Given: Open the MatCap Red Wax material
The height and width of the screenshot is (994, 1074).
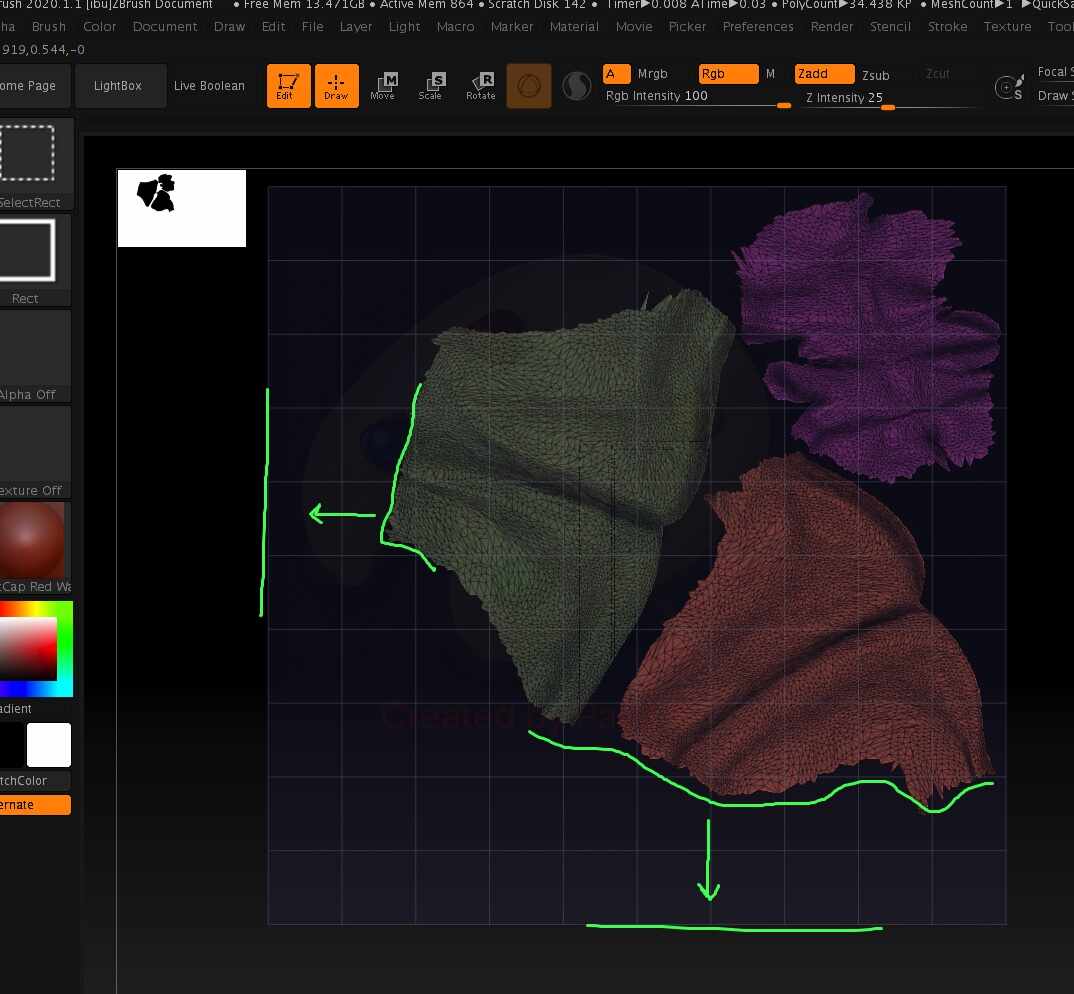Looking at the screenshot, I should pyautogui.click(x=32, y=547).
